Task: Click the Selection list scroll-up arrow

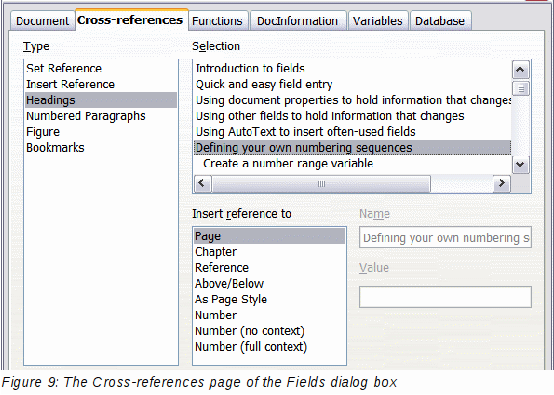Action: 520,70
